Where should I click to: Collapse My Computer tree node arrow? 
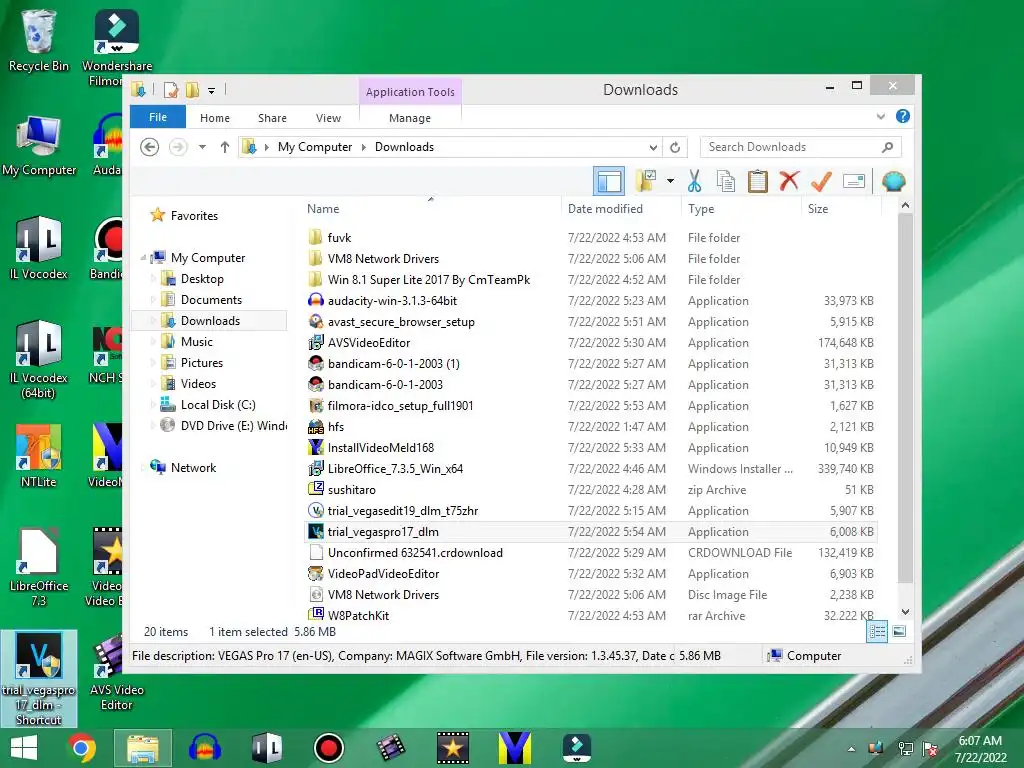(x=143, y=258)
